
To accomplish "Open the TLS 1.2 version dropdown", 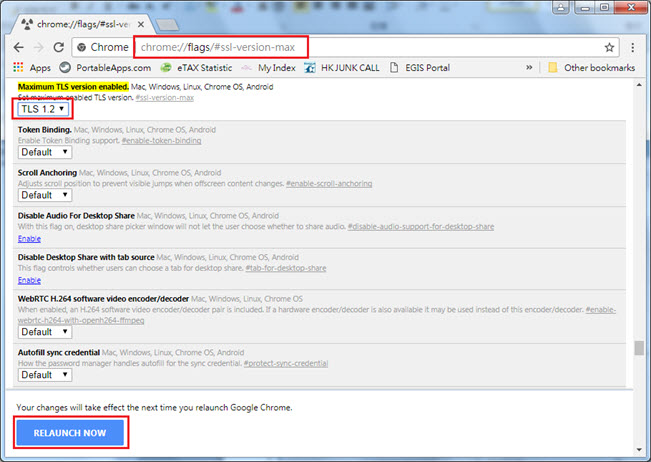I will pos(43,109).
